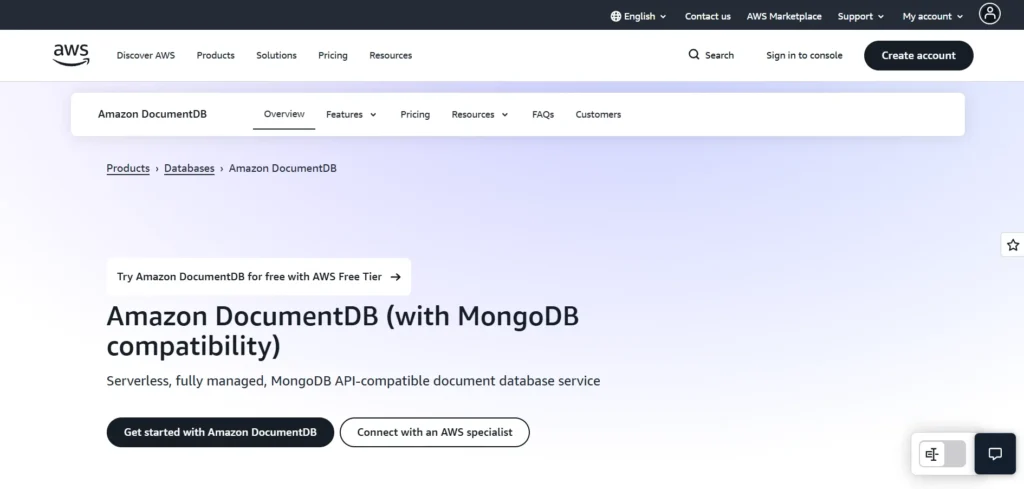
Task: Click the Amazon DocumentDB nav title
Action: (152, 114)
